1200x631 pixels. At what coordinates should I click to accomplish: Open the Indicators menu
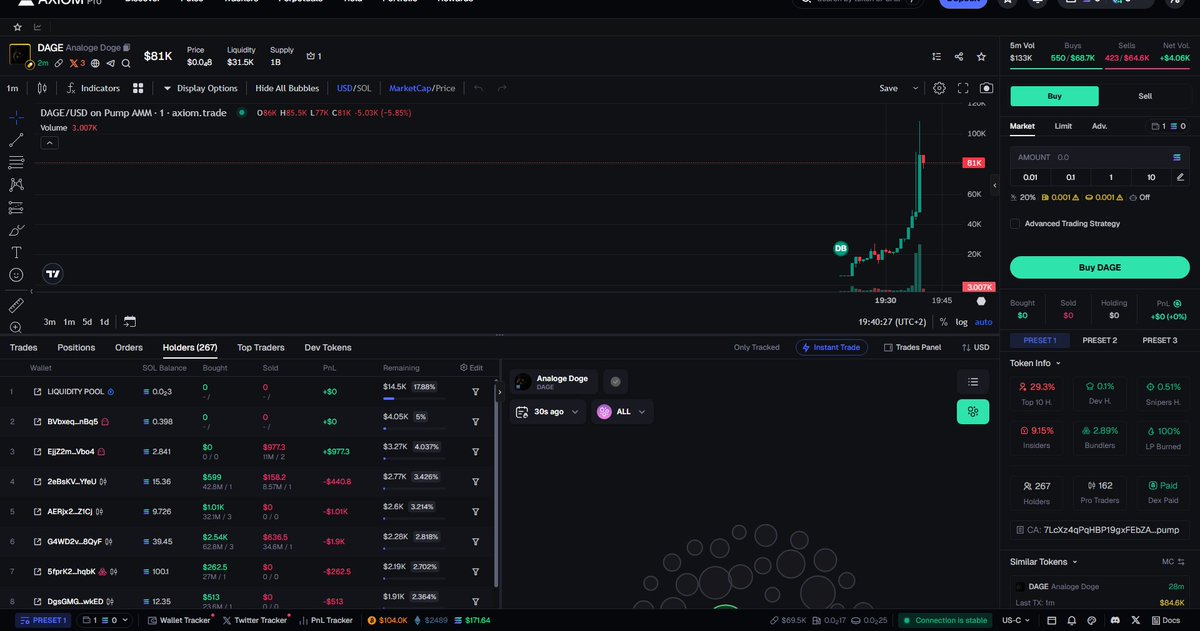[93, 88]
